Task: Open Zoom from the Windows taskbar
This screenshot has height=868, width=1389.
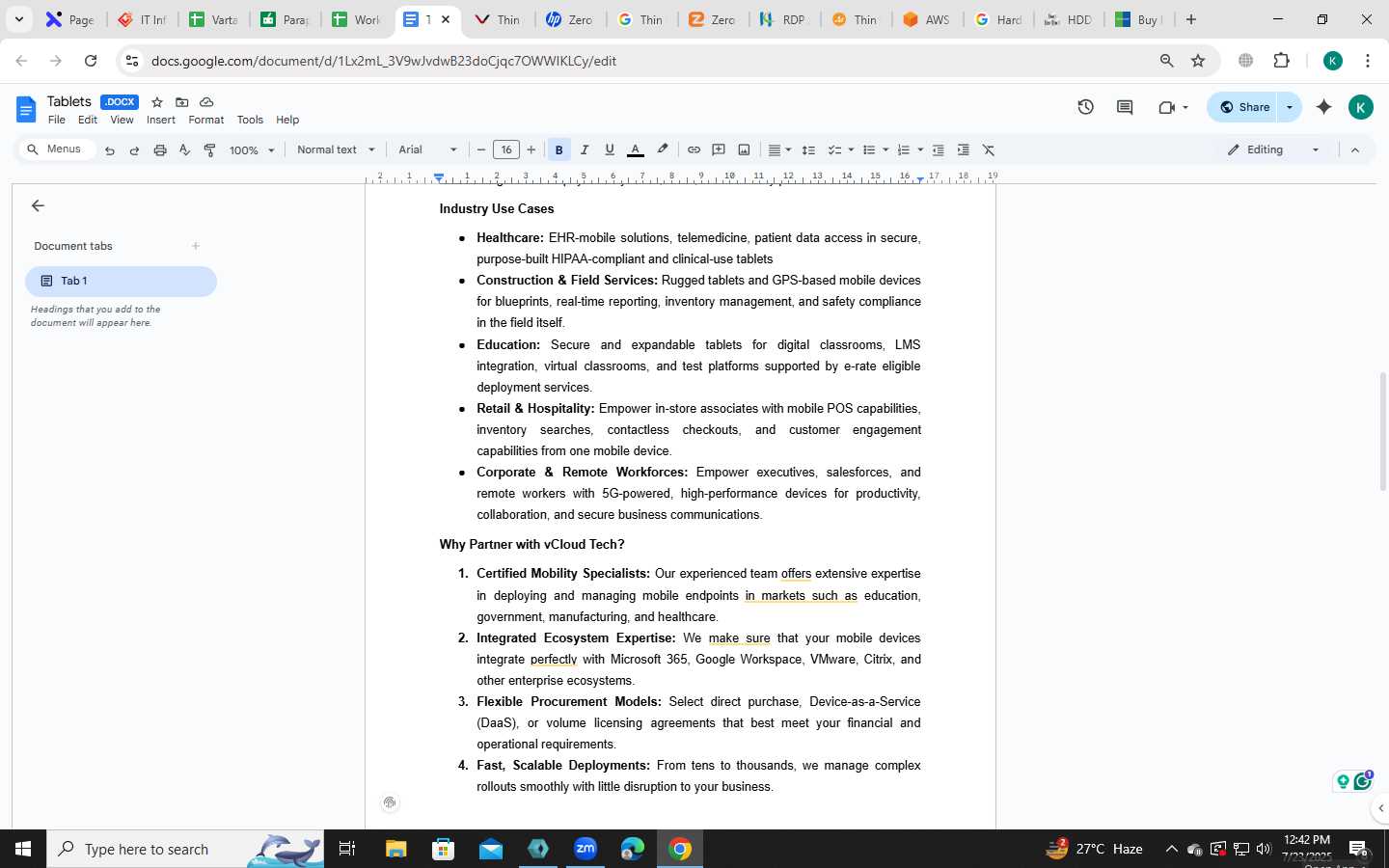Action: point(586,849)
